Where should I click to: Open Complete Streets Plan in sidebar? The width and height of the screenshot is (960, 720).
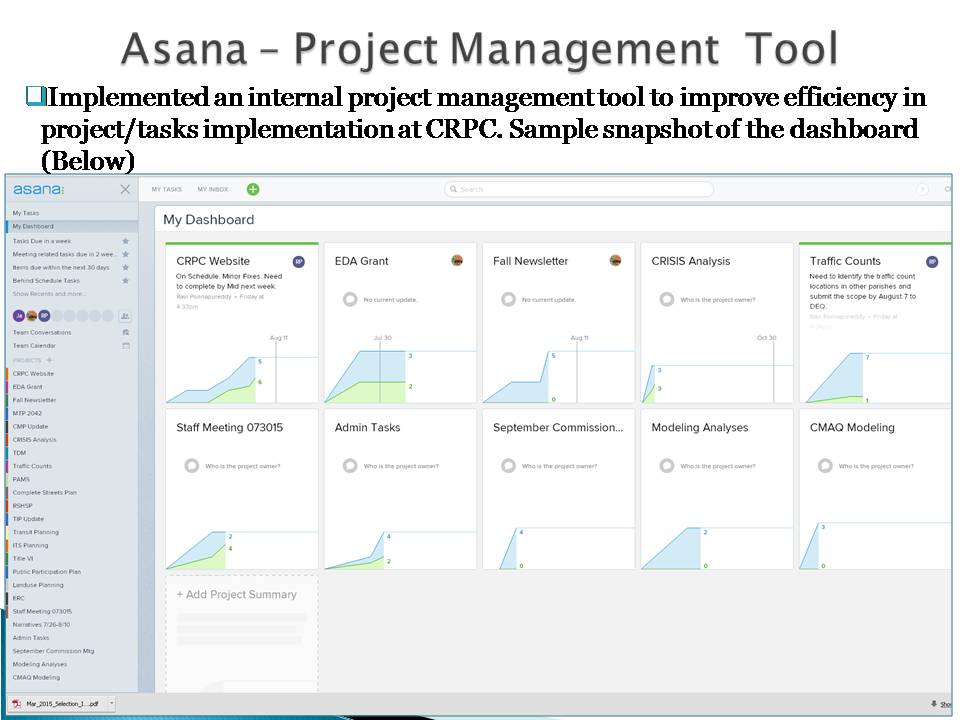point(45,493)
